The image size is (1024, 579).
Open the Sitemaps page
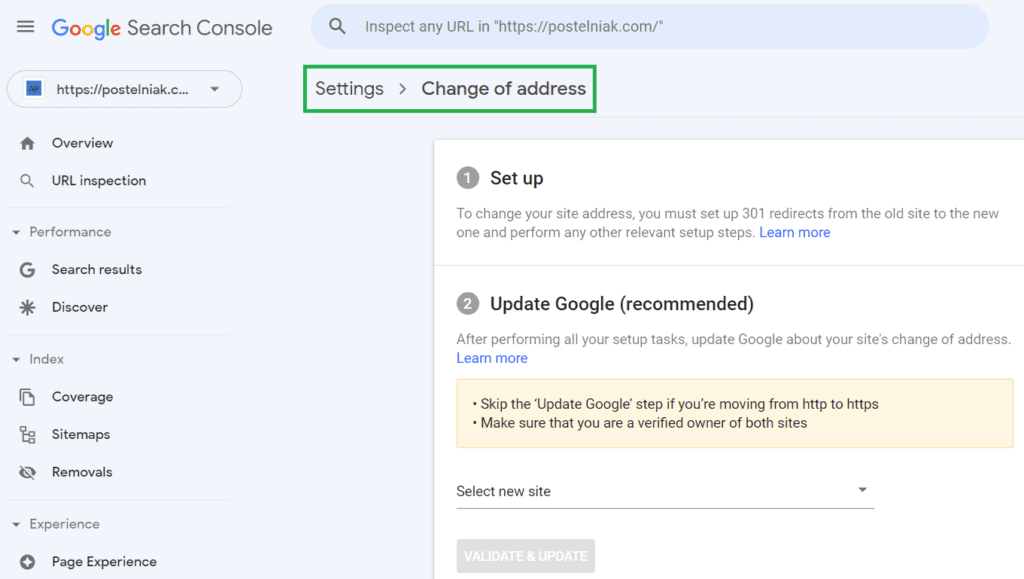[81, 435]
